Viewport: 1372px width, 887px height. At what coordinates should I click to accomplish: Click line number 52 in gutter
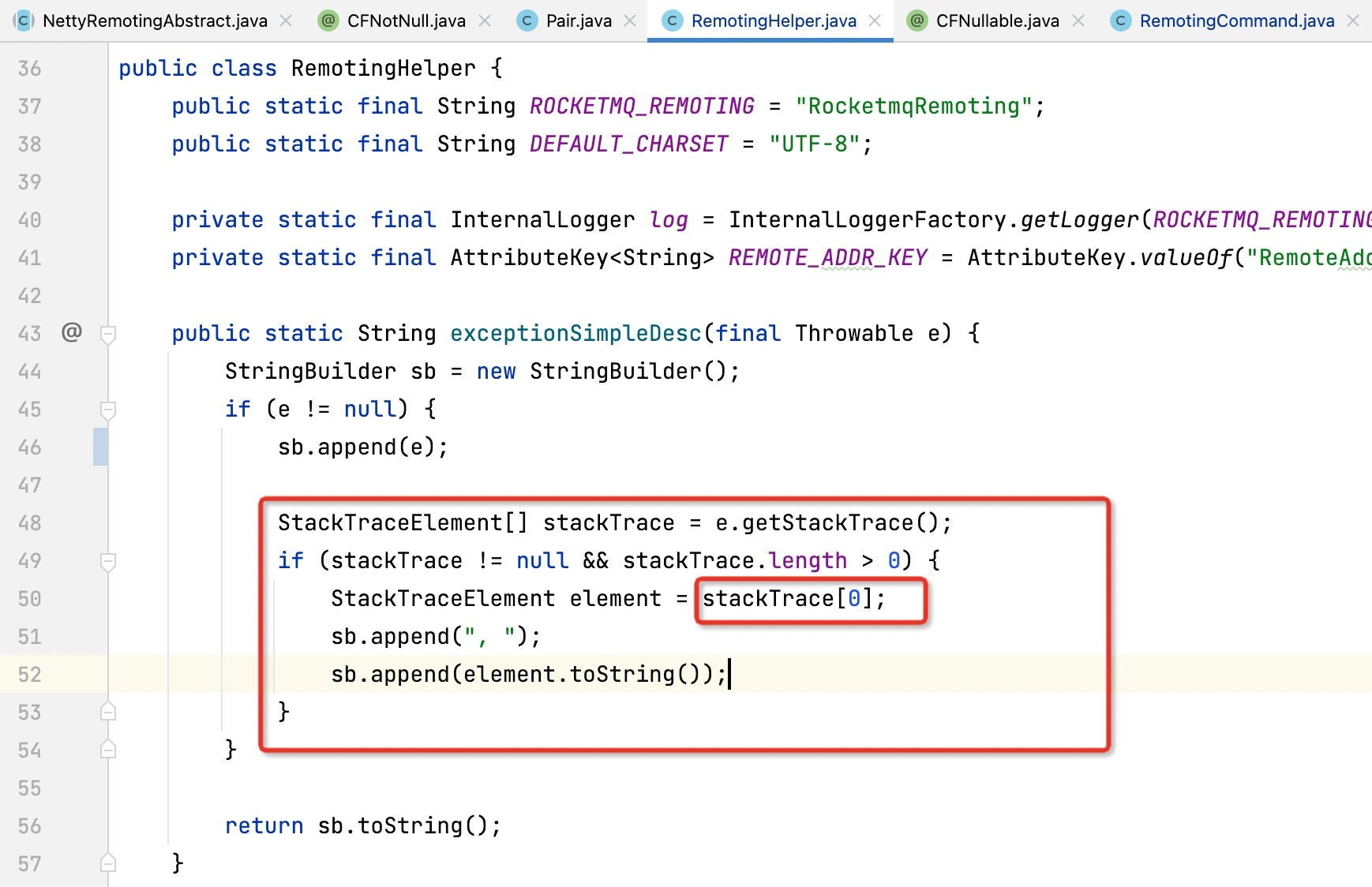click(29, 675)
